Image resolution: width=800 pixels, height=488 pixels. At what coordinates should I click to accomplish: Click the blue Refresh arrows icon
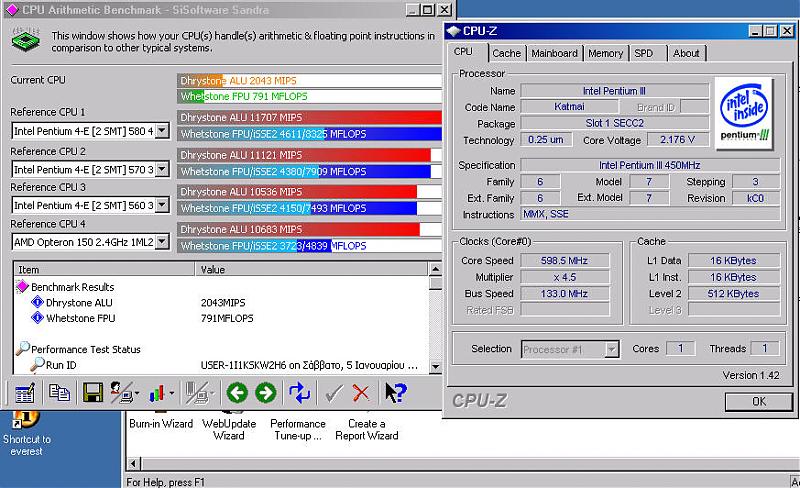pos(299,393)
